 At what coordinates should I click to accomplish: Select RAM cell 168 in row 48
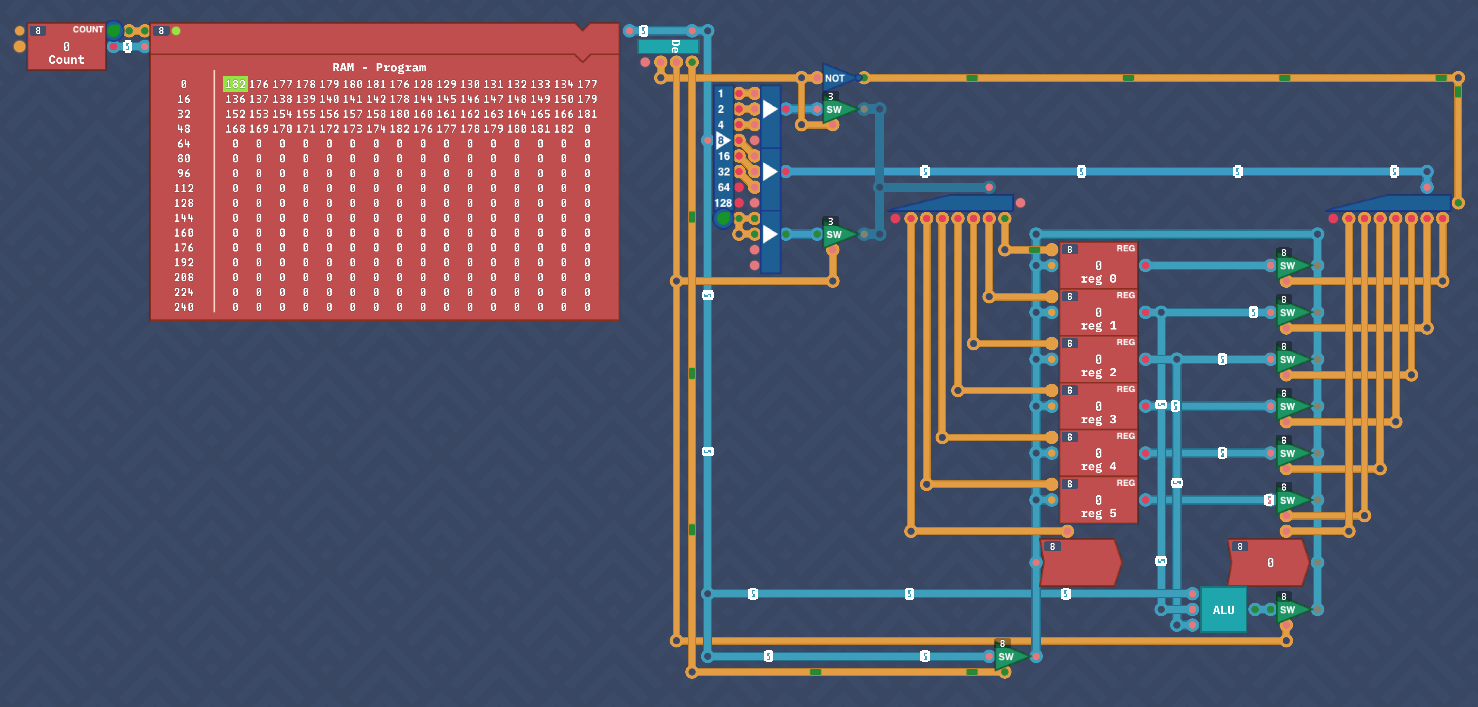click(235, 129)
